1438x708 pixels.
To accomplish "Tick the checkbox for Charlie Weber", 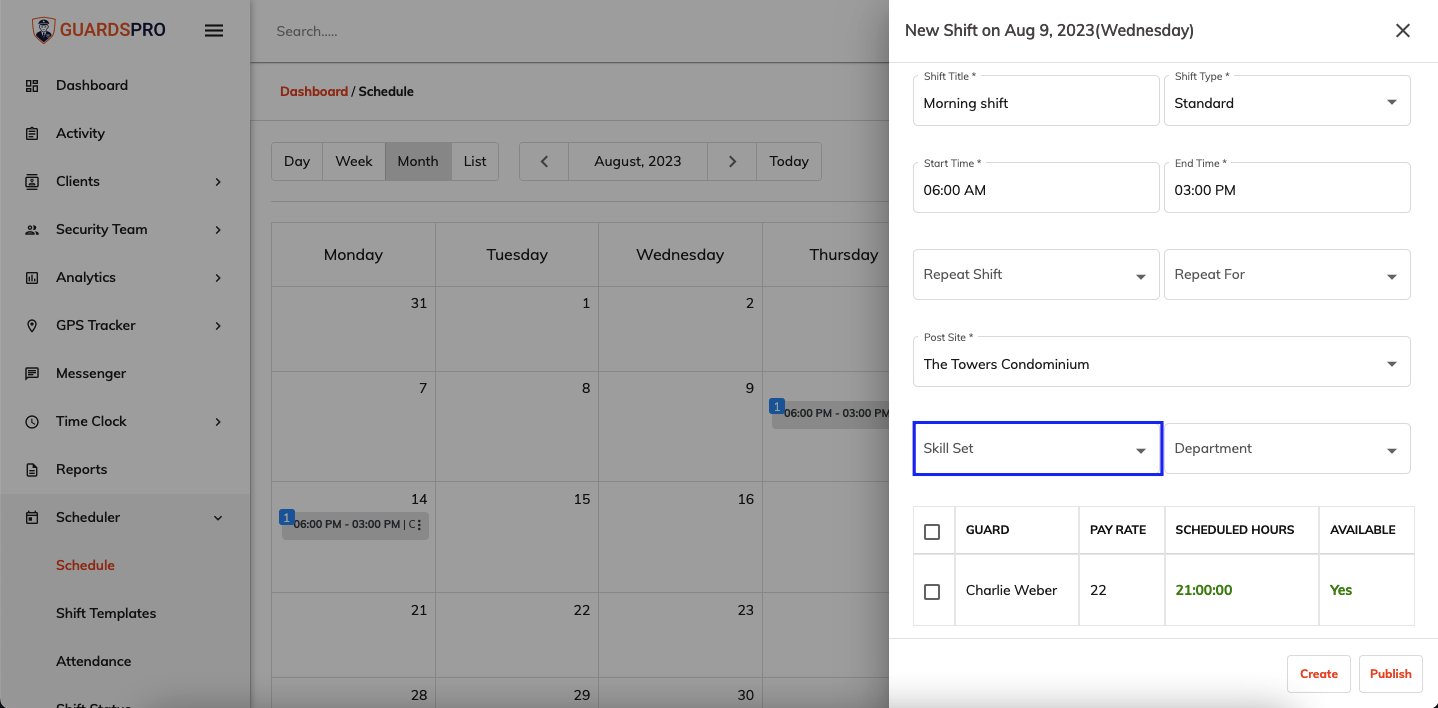I will [x=932, y=591].
